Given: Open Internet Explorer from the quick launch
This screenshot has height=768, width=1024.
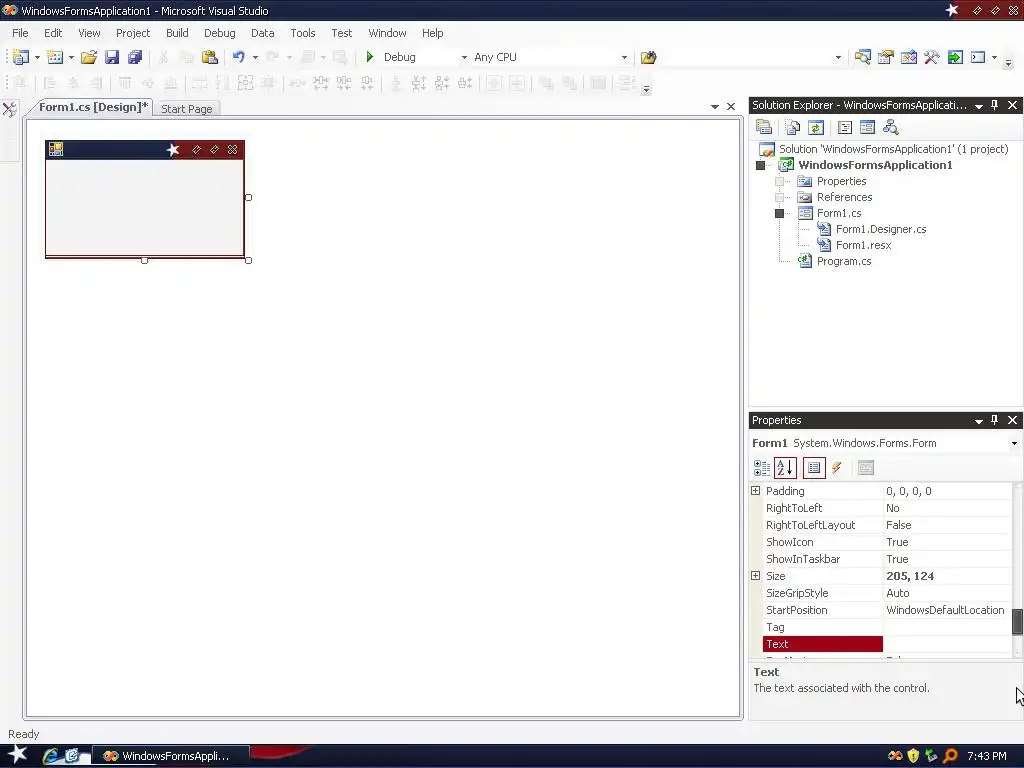Looking at the screenshot, I should tap(50, 756).
